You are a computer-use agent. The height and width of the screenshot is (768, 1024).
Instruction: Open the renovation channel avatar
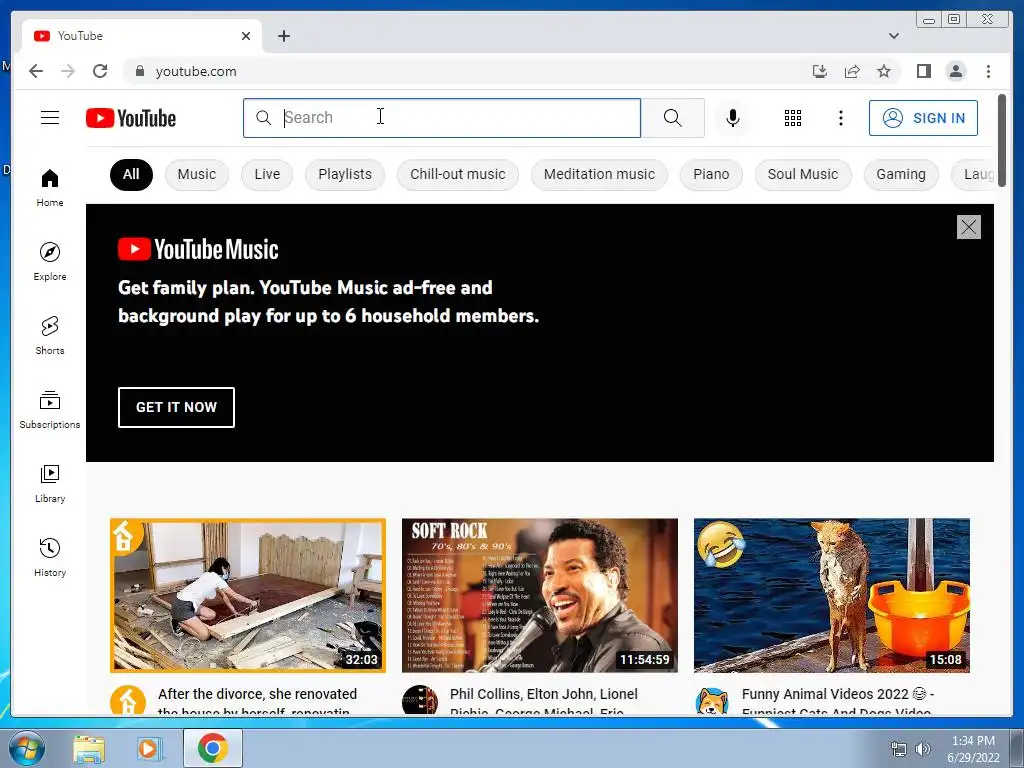click(127, 700)
